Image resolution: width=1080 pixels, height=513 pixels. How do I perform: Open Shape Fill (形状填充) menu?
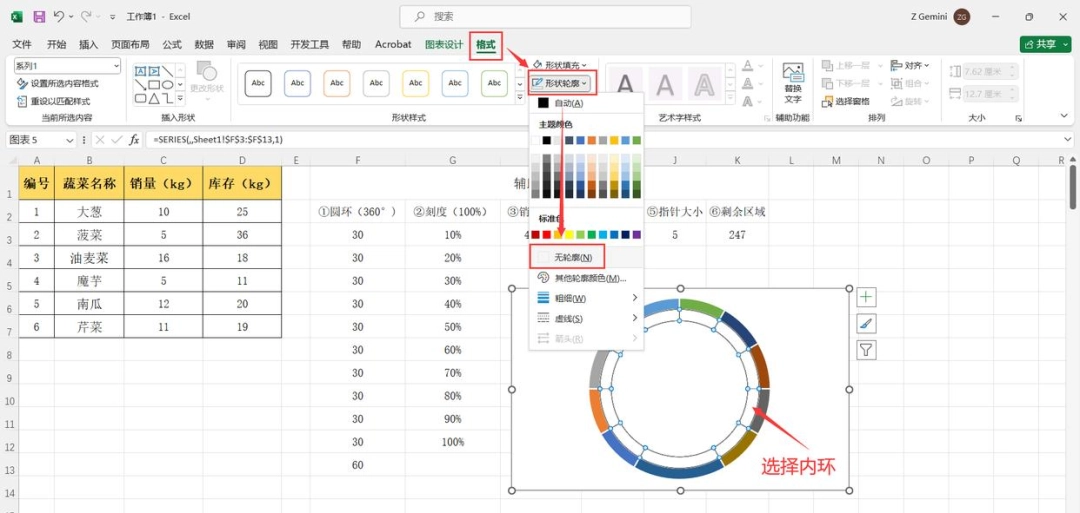pyautogui.click(x=558, y=65)
